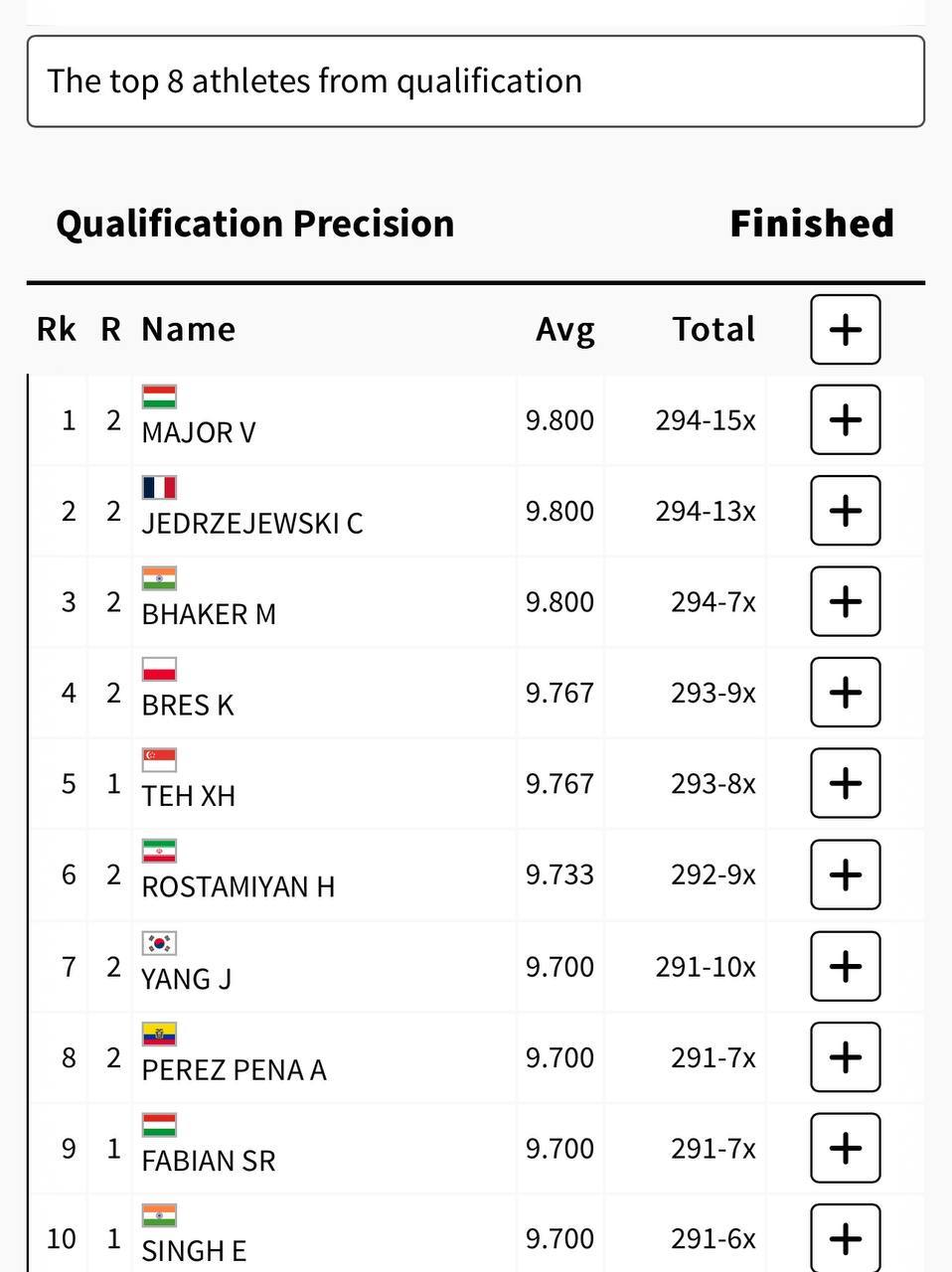
Task: Click Hungary flag next to MAJOR V
Action: pyautogui.click(x=159, y=397)
